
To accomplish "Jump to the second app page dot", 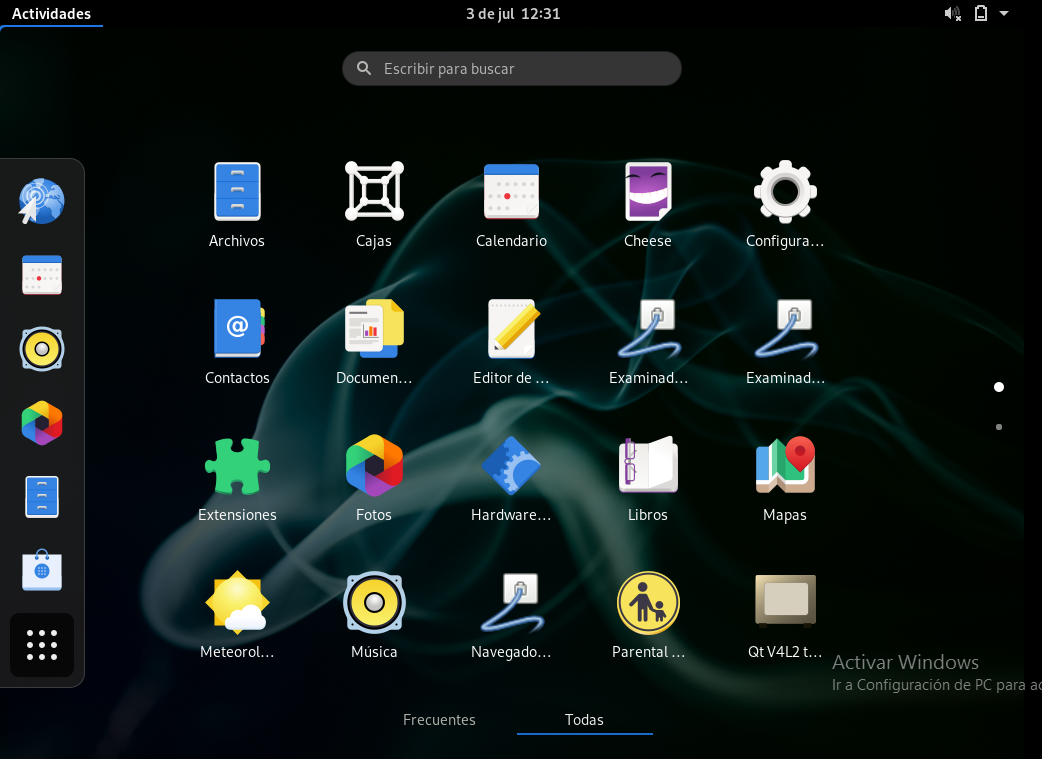I will 998,427.
